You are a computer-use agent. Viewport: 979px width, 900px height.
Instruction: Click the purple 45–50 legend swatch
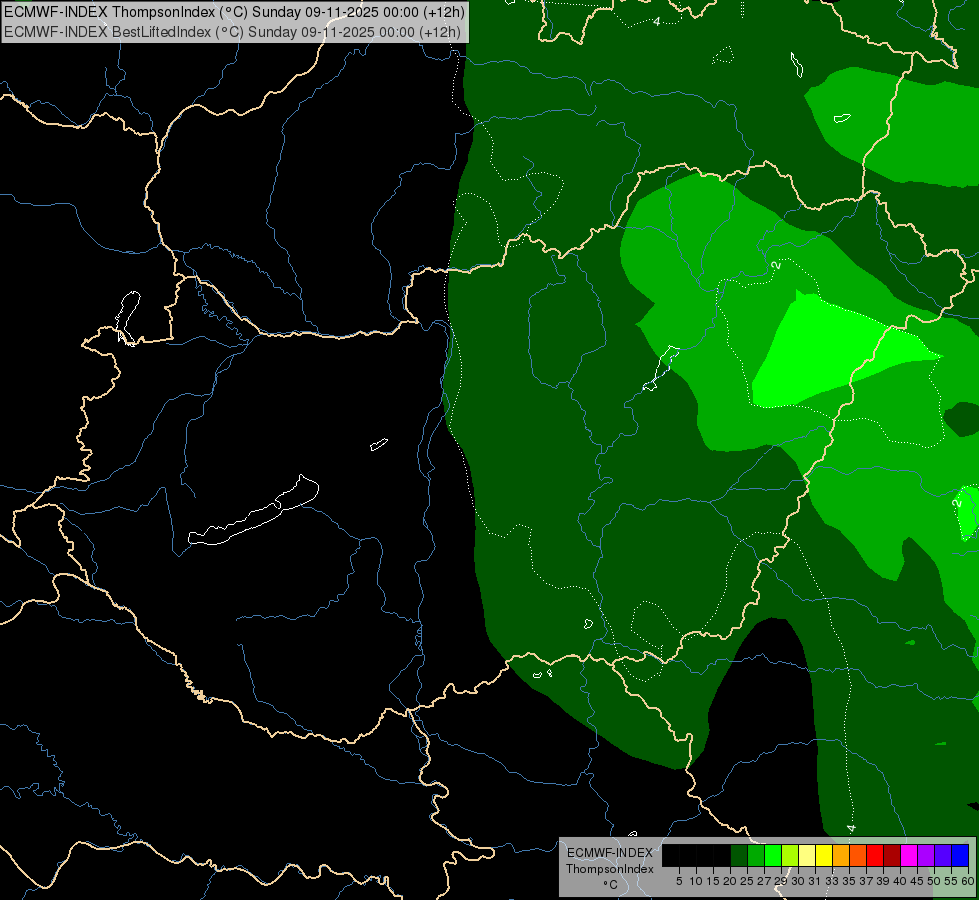[x=926, y=855]
